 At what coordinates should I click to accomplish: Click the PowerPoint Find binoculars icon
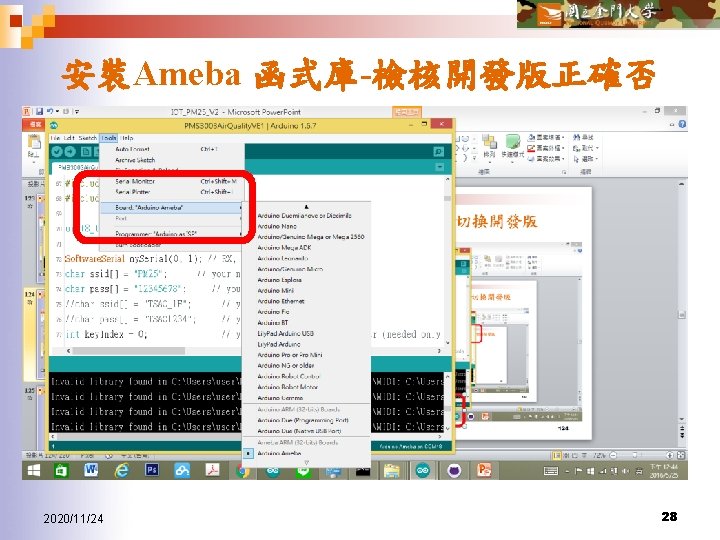pyautogui.click(x=577, y=137)
